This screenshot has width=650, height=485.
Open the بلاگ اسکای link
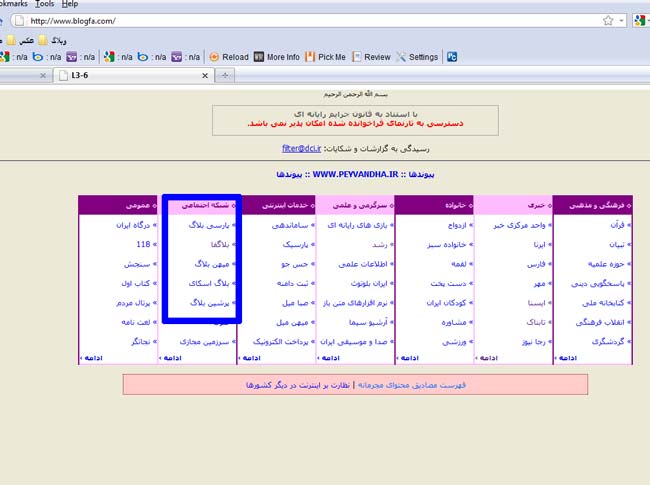(209, 284)
